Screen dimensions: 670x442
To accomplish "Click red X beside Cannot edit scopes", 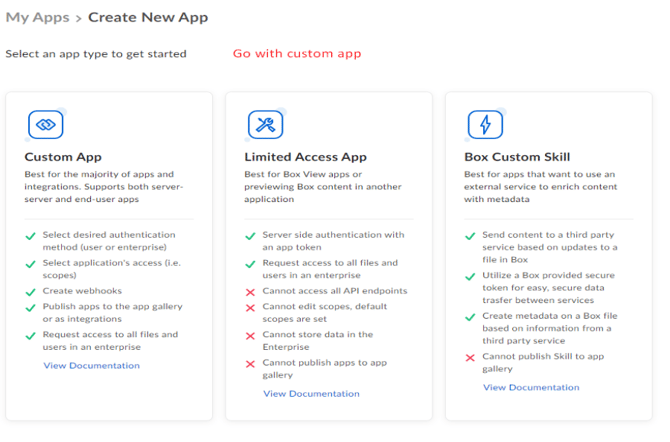I will click(250, 307).
